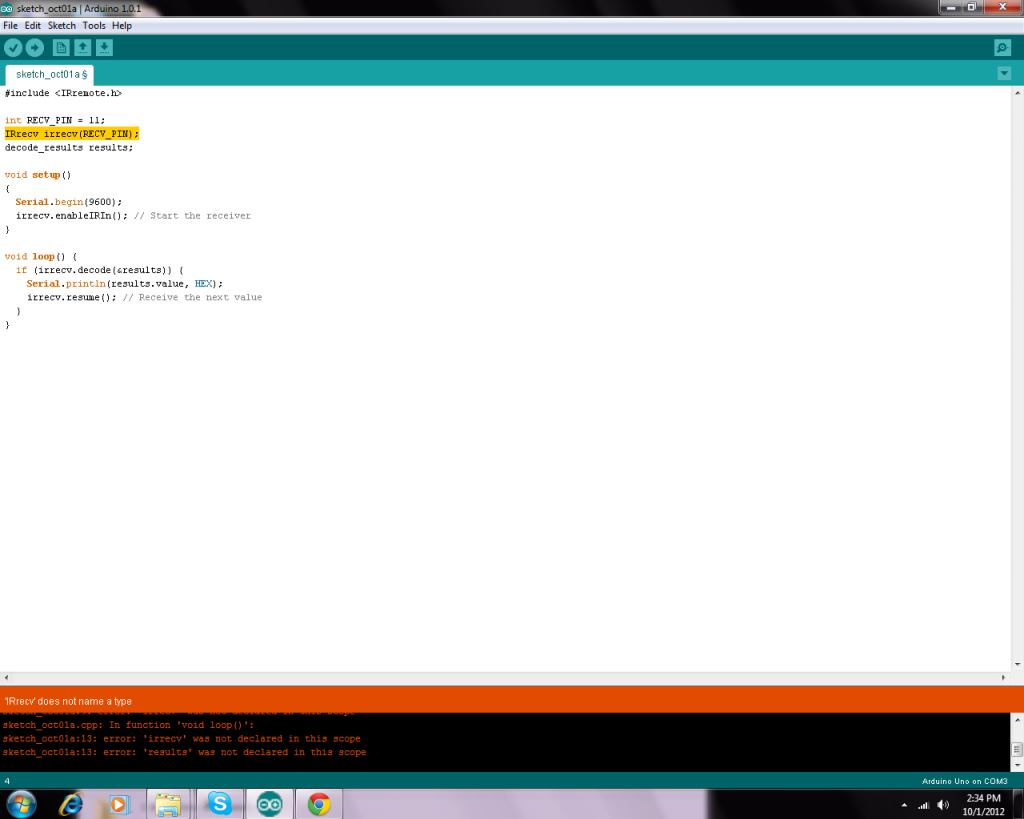
Task: Open the Serial Monitor icon
Action: point(1002,48)
